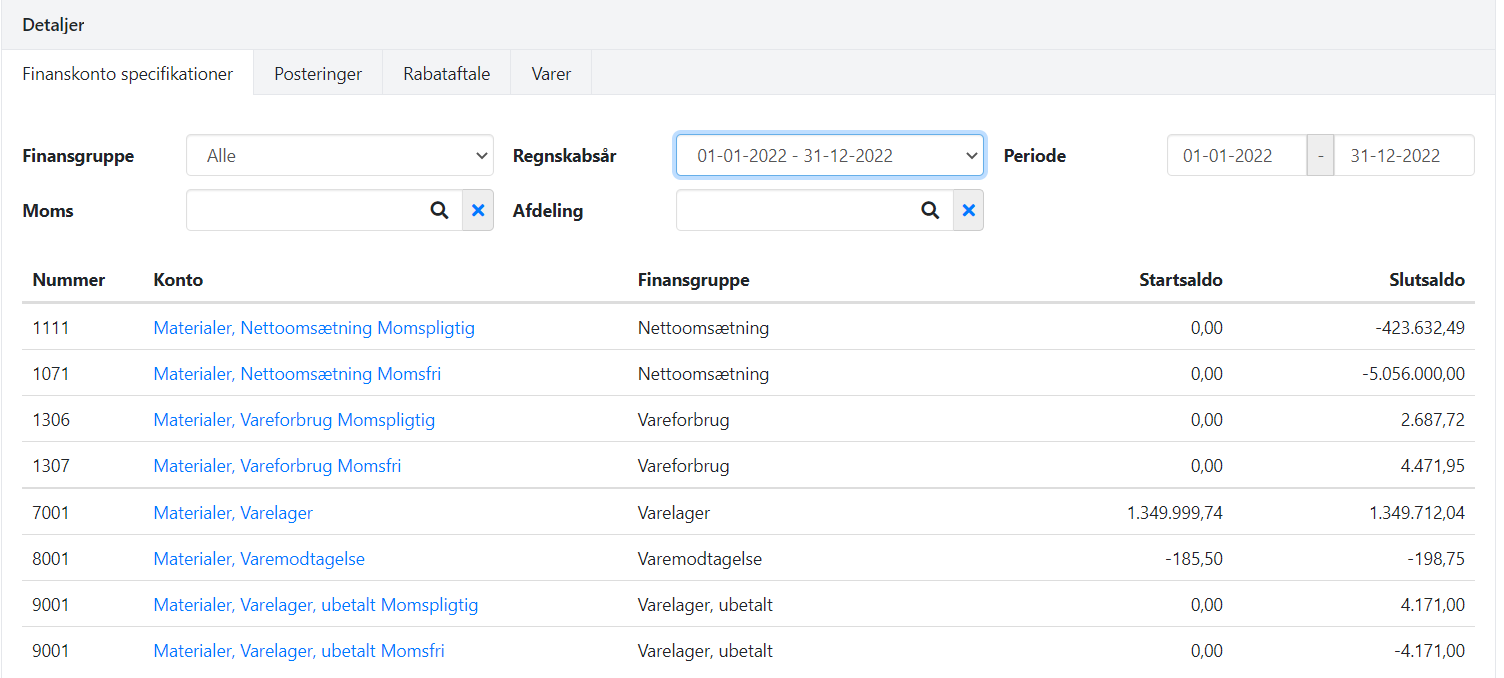The width and height of the screenshot is (1504, 678).
Task: Click the Detaljer header label
Action: coord(53,24)
